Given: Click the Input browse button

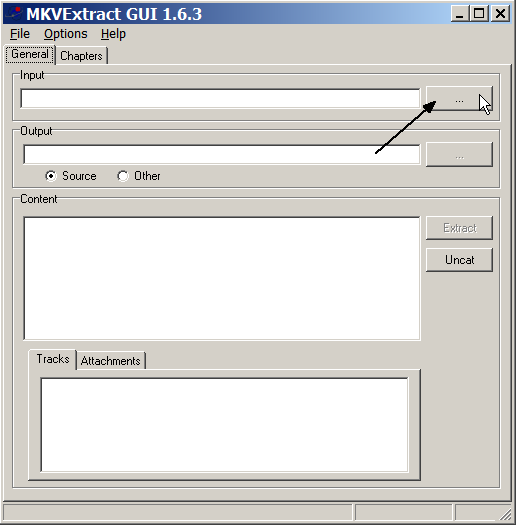Looking at the screenshot, I should (459, 98).
